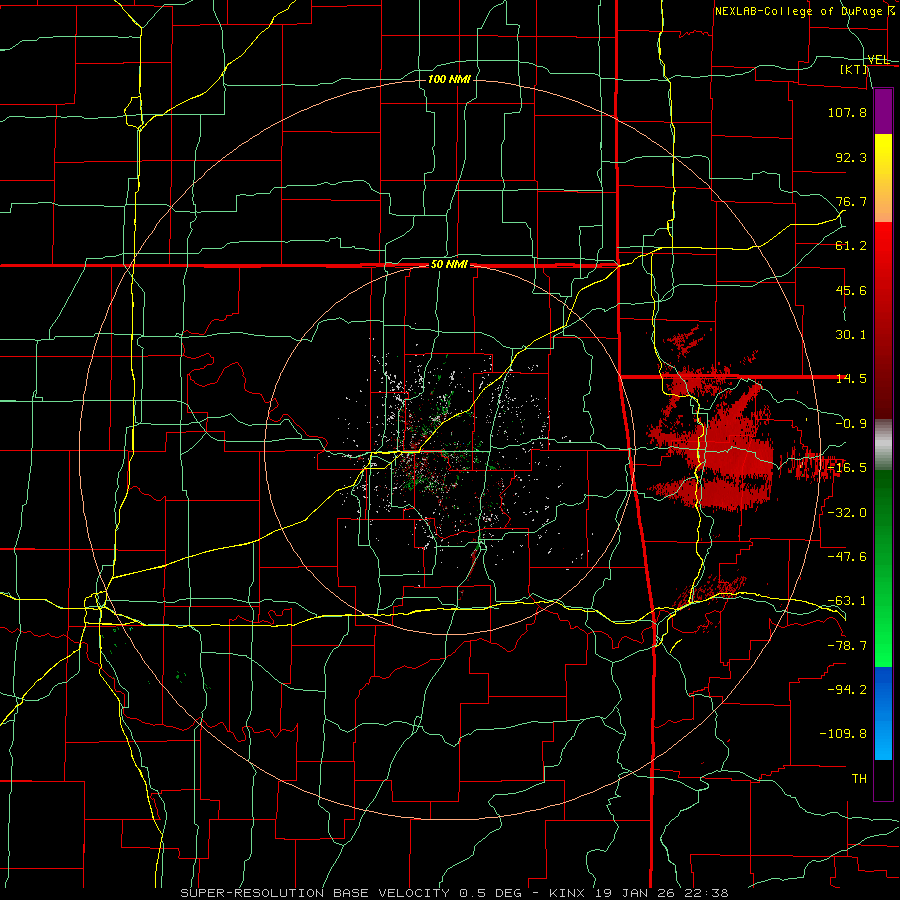Click the -47.6 velocity scale value
This screenshot has width=900, height=900.
tap(847, 556)
